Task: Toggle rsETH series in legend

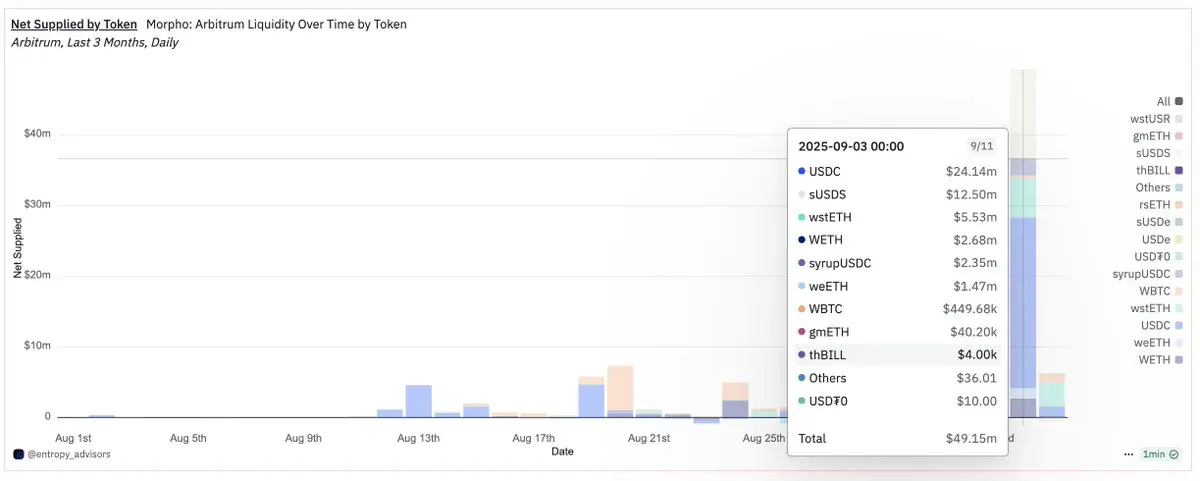Action: tap(1161, 204)
